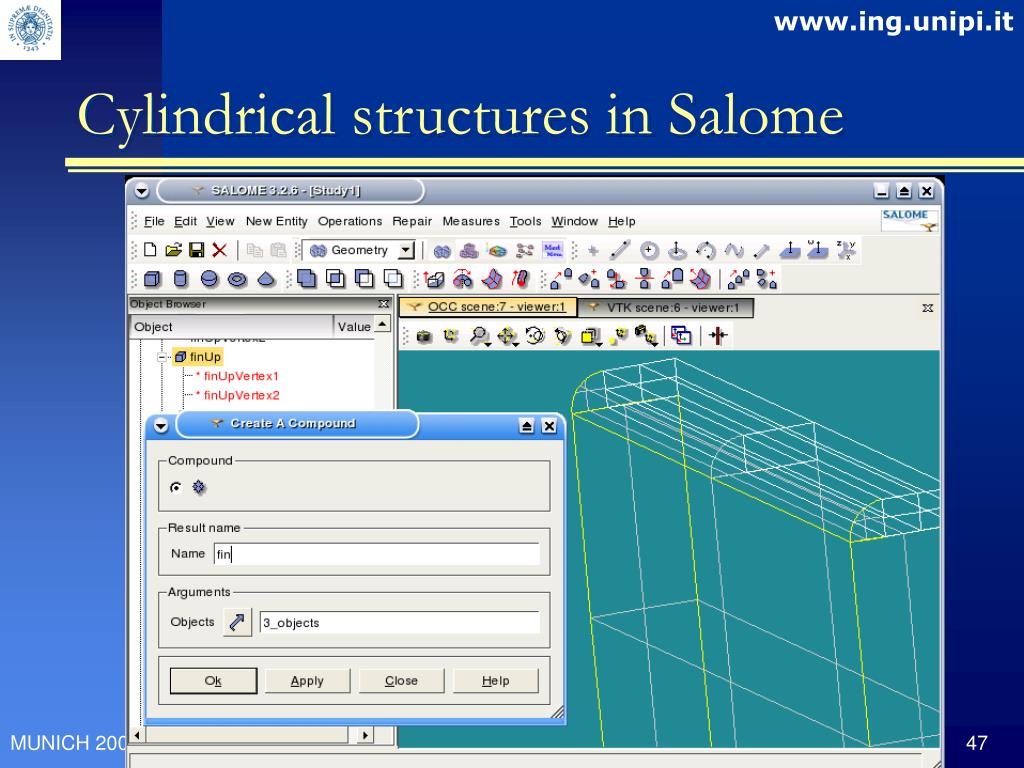Switch to OCC scene:7 viewer tab
The width and height of the screenshot is (1024, 768).
(x=488, y=307)
